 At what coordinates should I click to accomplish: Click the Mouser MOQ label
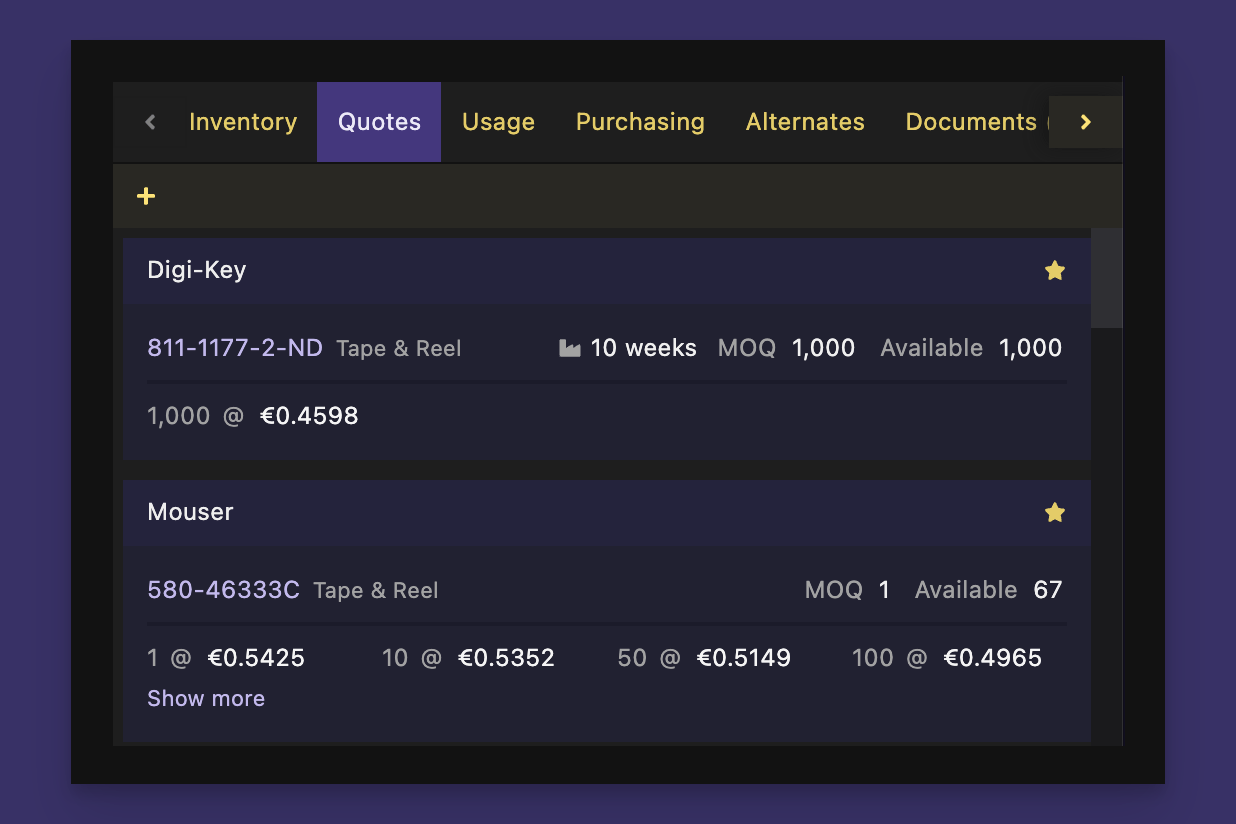coord(834,590)
